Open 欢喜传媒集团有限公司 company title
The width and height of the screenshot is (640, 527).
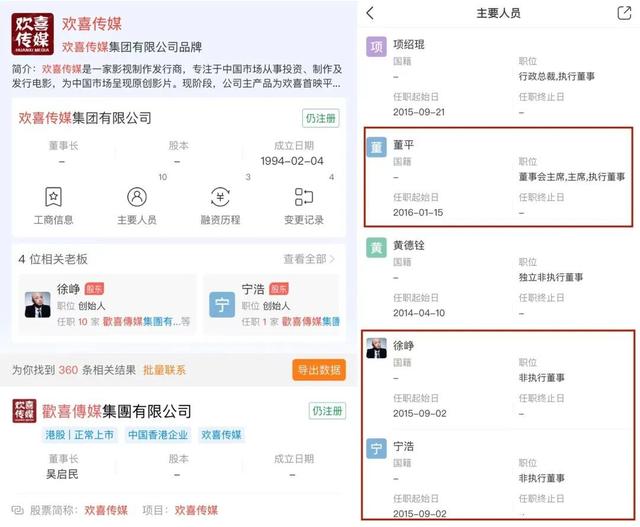coord(85,118)
